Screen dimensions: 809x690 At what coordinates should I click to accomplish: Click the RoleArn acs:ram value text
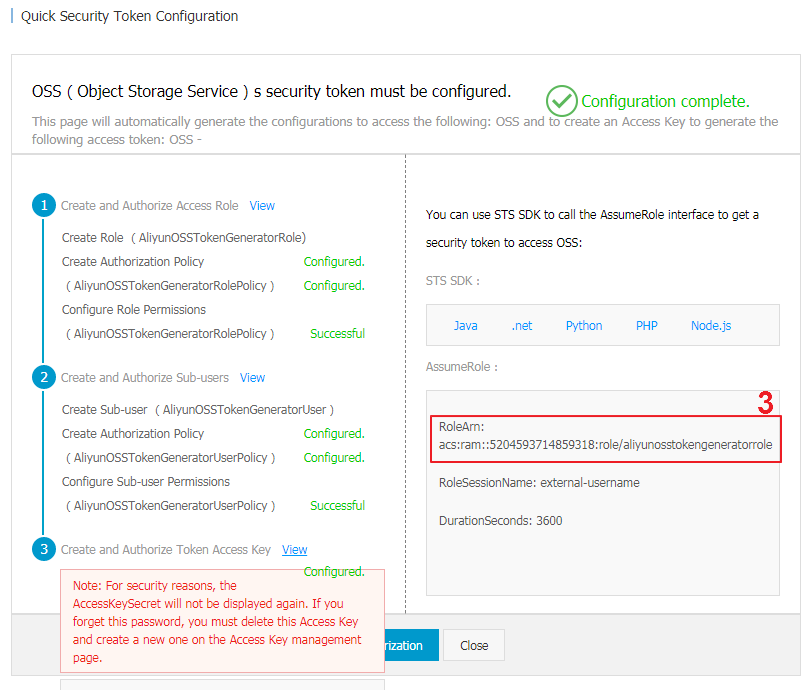[606, 445]
